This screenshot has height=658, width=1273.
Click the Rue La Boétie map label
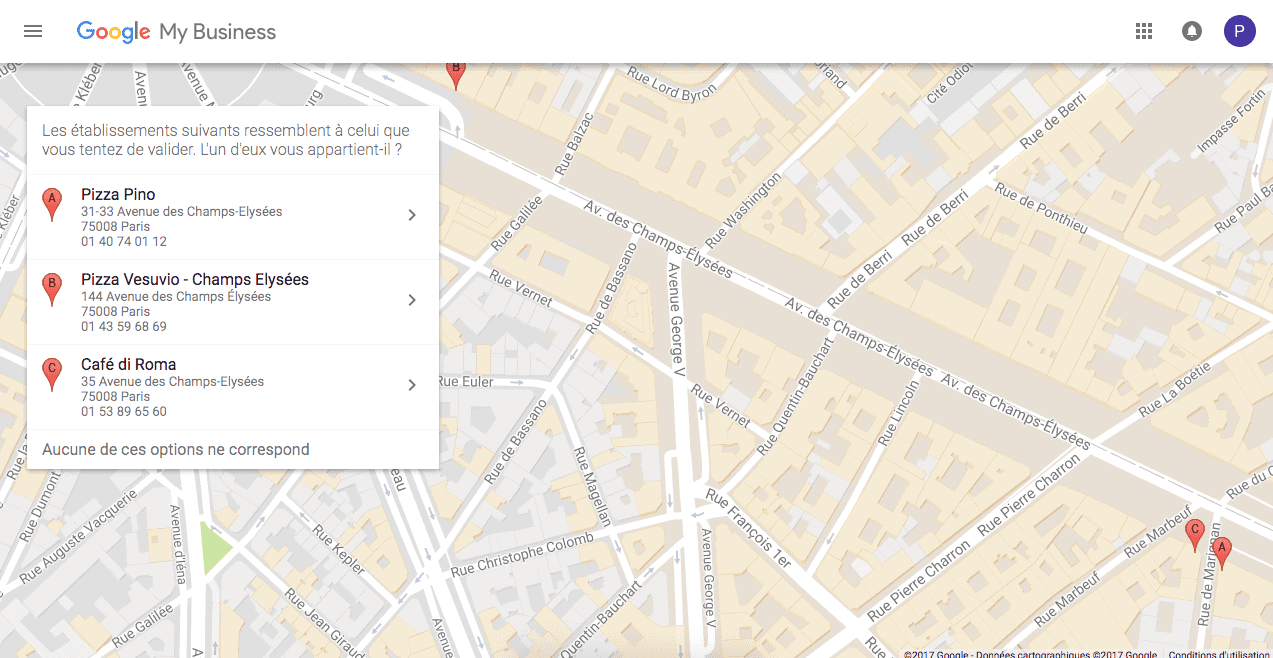pos(1175,391)
